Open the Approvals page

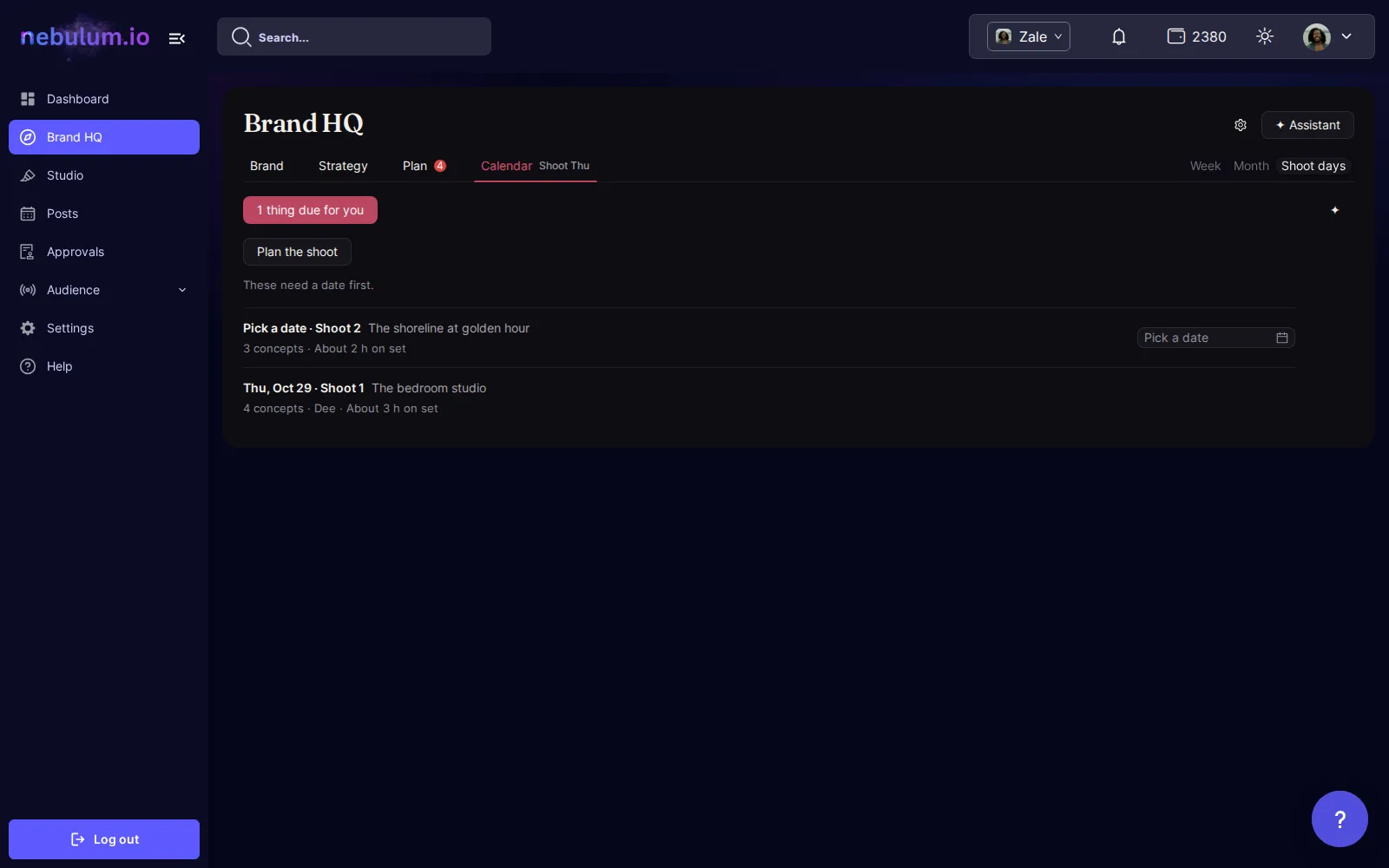[104, 252]
